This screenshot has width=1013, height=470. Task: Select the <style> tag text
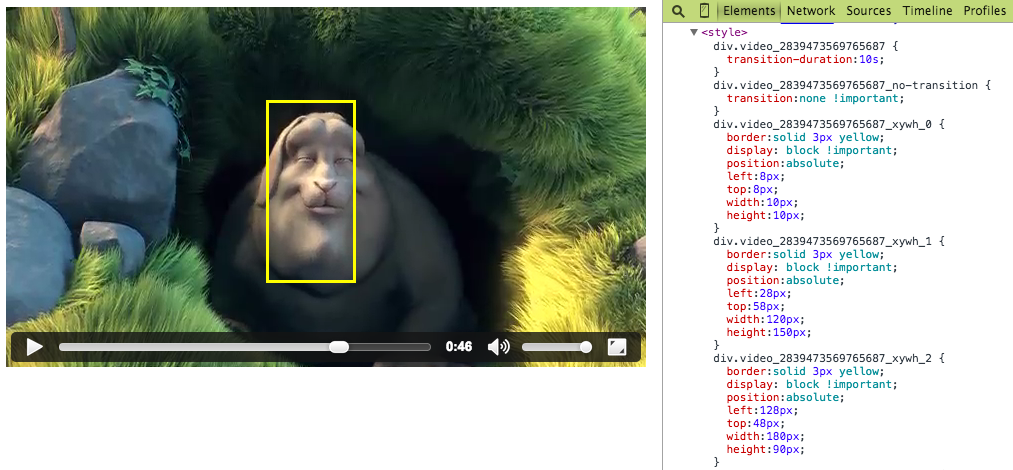[x=724, y=32]
